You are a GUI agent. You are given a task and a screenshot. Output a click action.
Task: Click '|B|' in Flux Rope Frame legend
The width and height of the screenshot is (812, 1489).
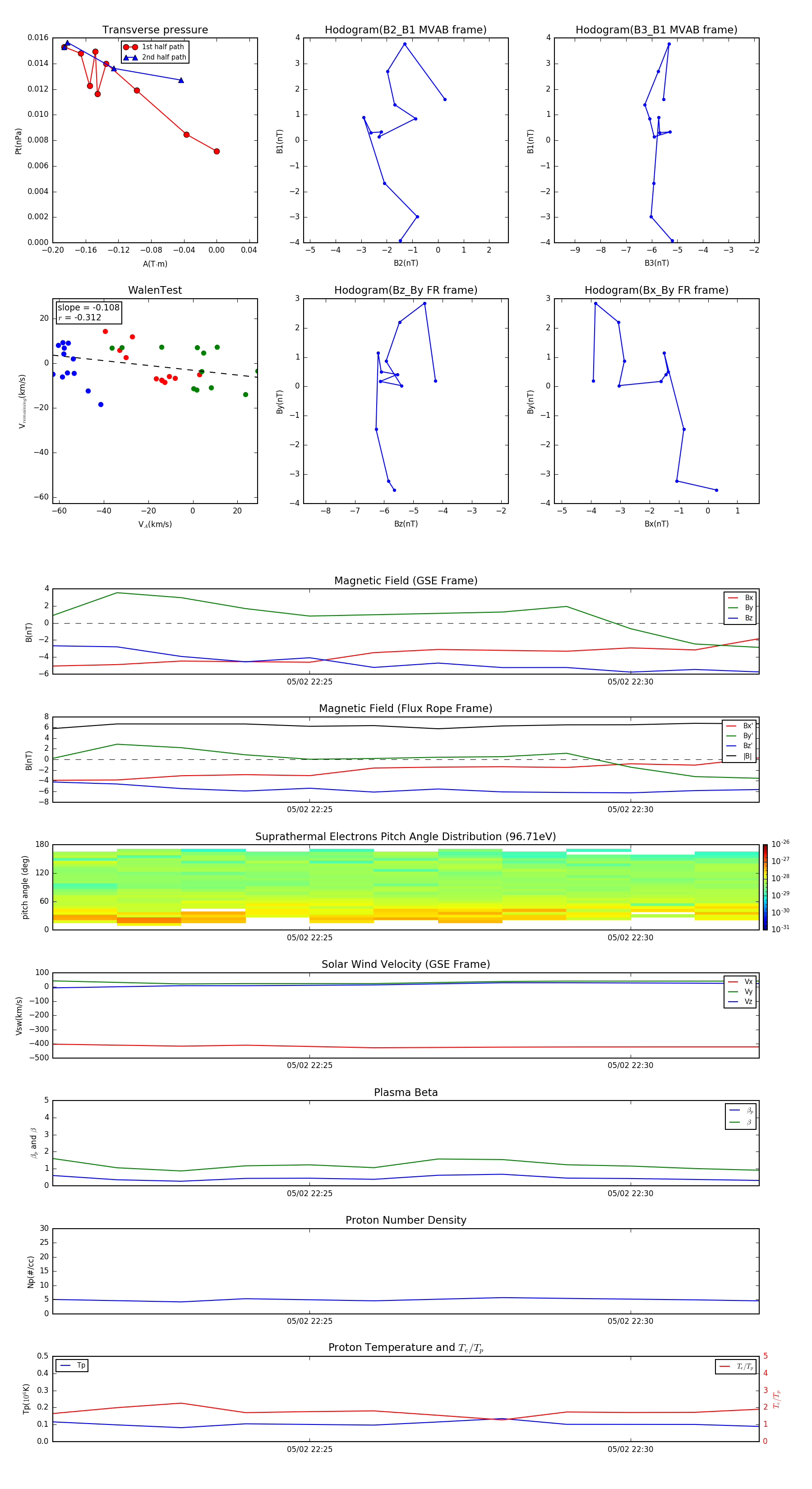(747, 757)
